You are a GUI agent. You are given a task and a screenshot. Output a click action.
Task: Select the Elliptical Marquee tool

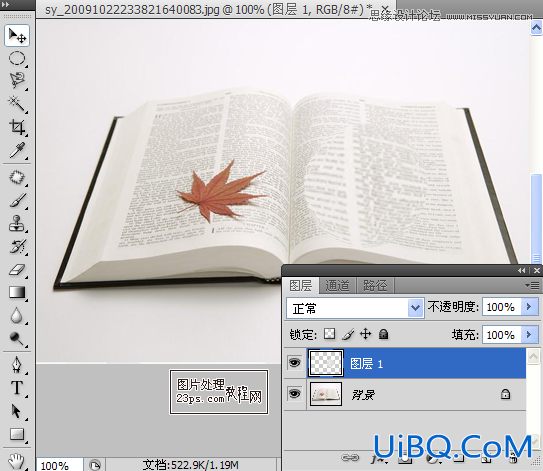(17, 58)
